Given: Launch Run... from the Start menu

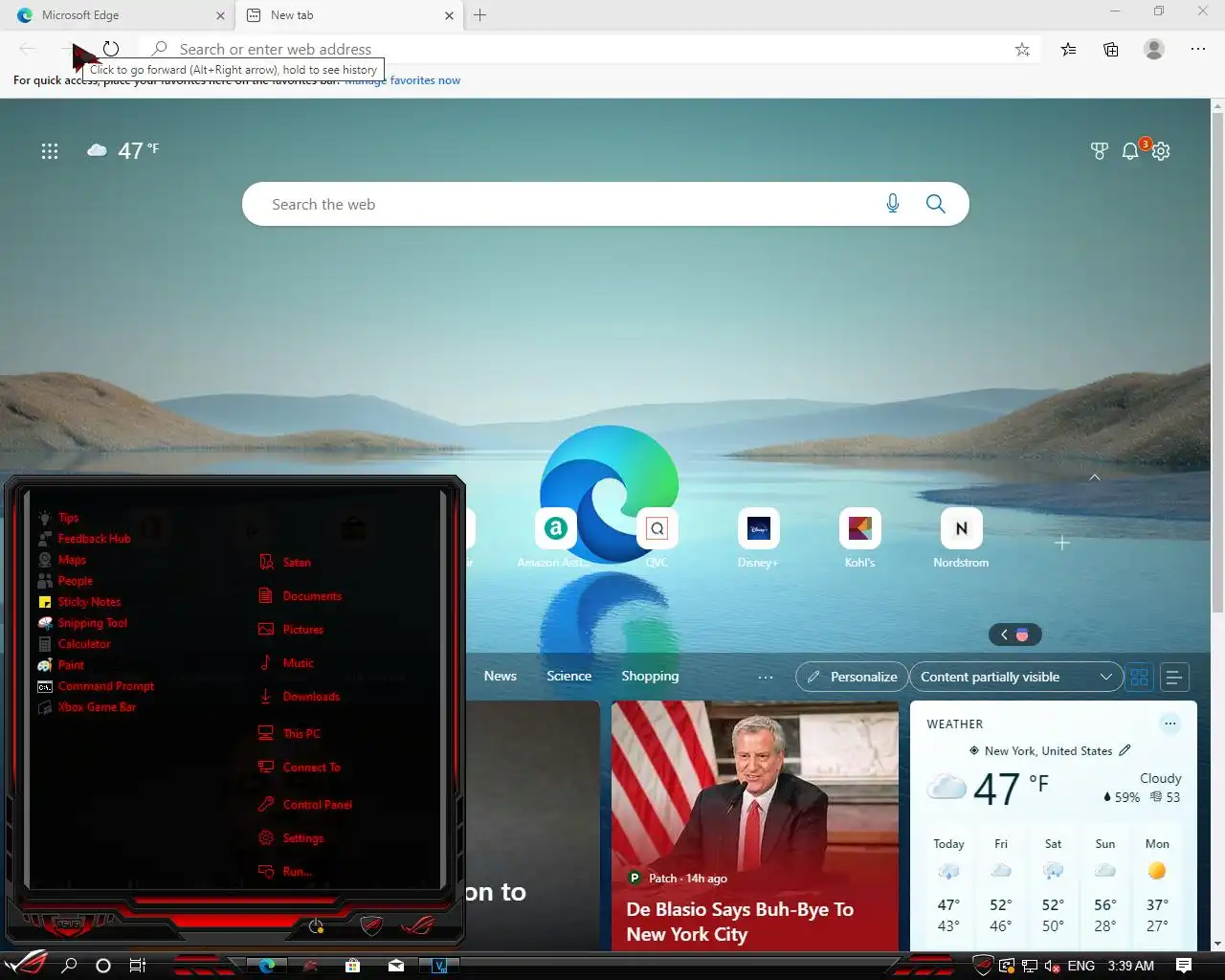Looking at the screenshot, I should [285, 872].
